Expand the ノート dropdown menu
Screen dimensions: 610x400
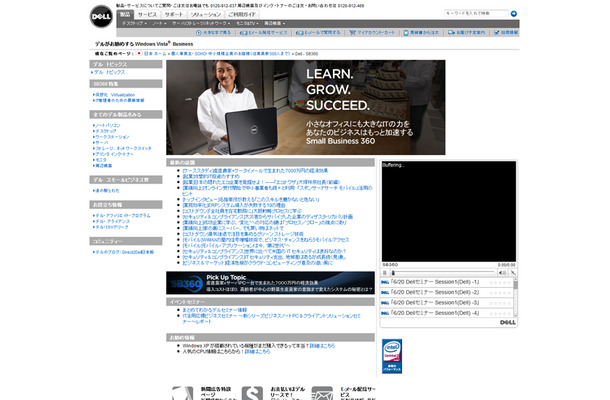click(159, 23)
